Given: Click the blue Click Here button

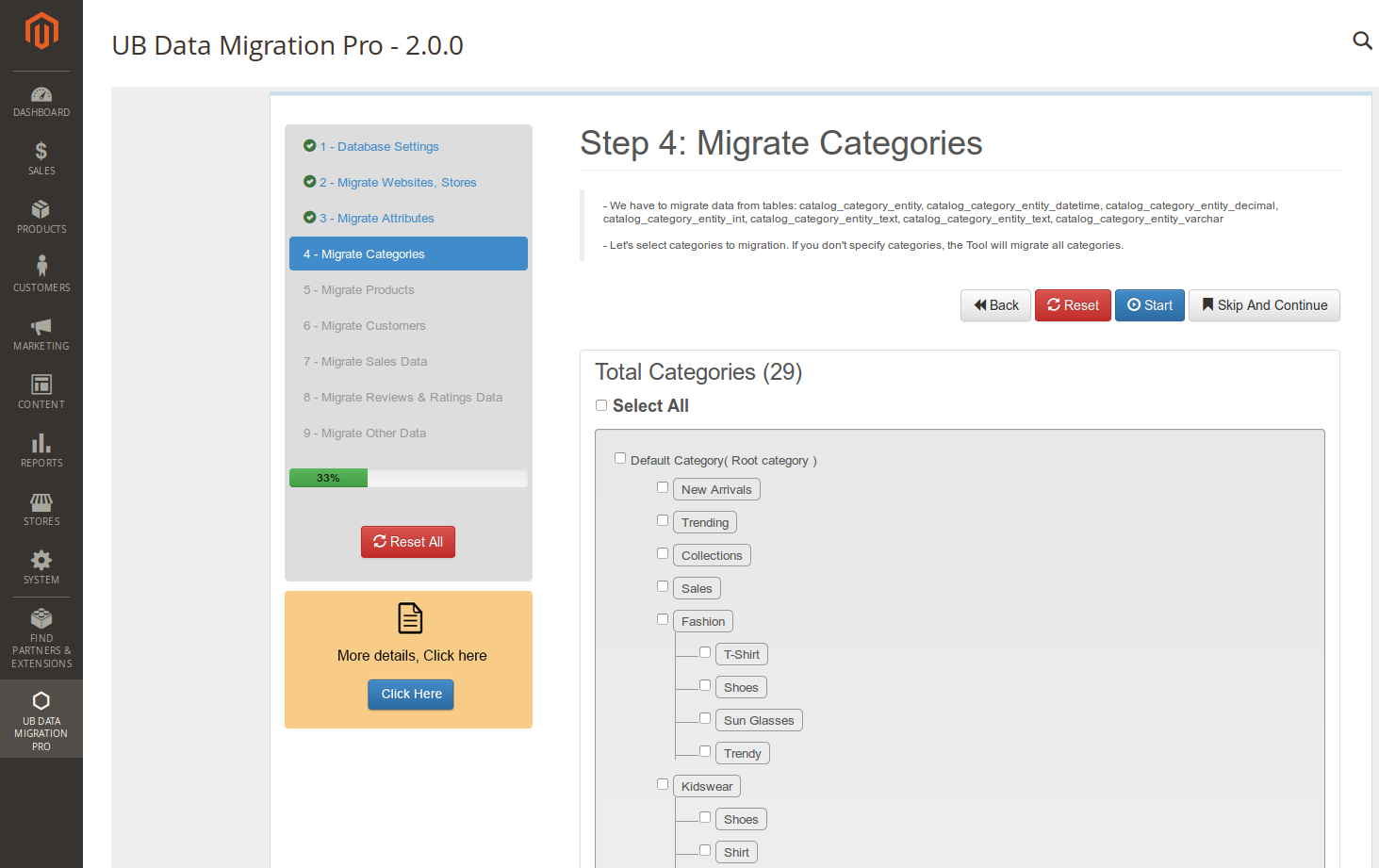Looking at the screenshot, I should [x=411, y=694].
